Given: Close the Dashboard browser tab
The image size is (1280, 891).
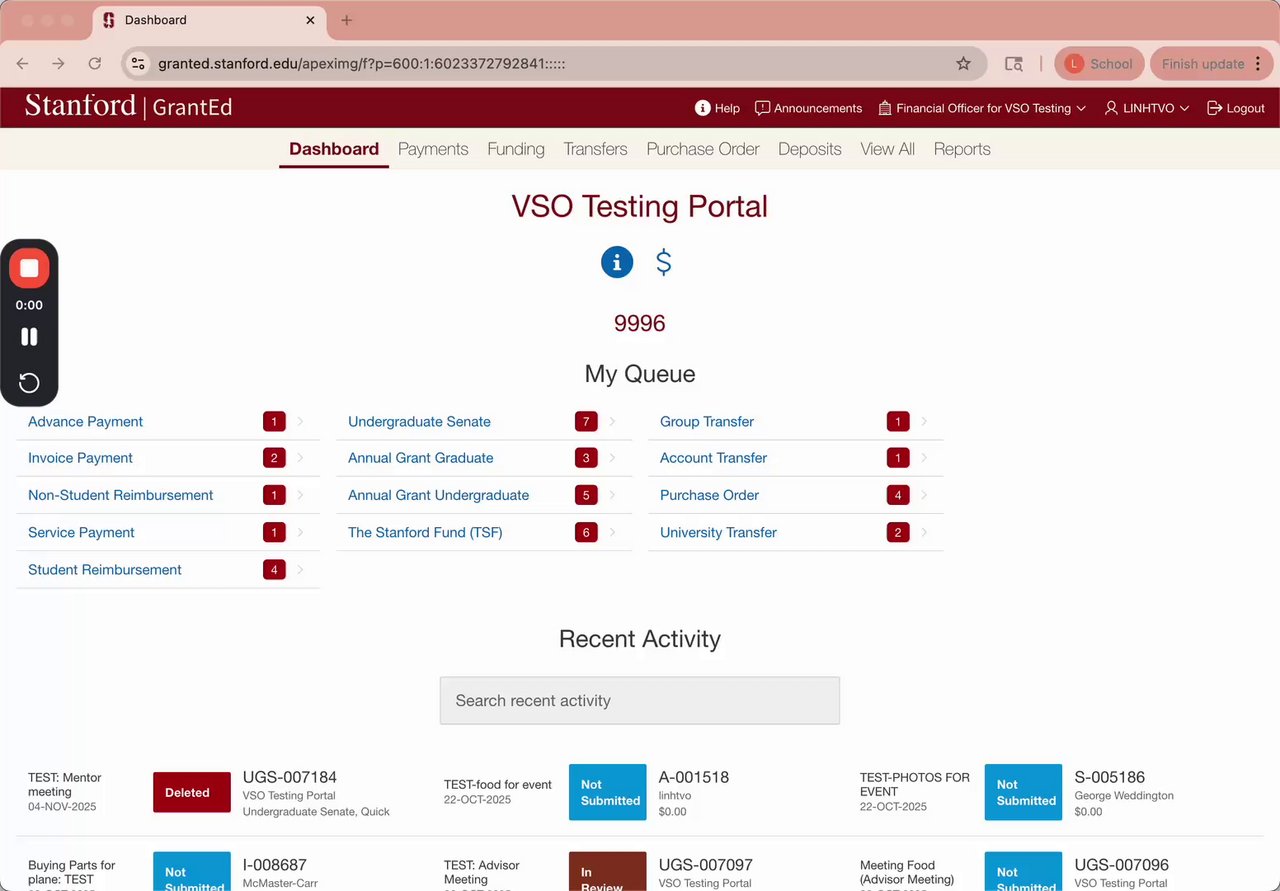Looking at the screenshot, I should [310, 20].
